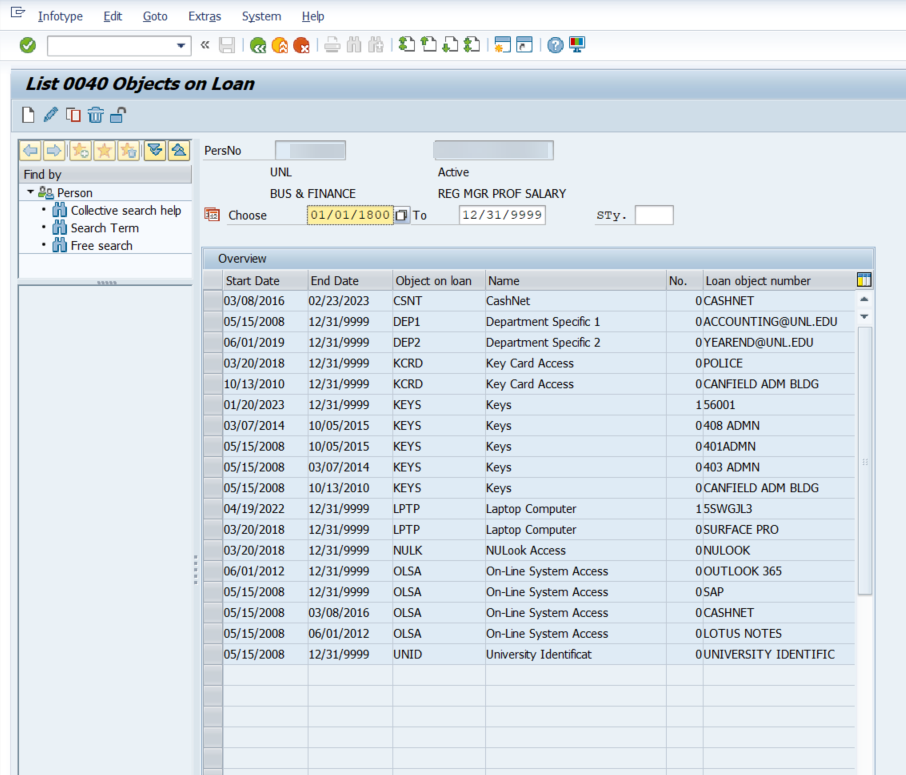Click the Object on loan column header
This screenshot has height=775, width=906.
tap(439, 281)
